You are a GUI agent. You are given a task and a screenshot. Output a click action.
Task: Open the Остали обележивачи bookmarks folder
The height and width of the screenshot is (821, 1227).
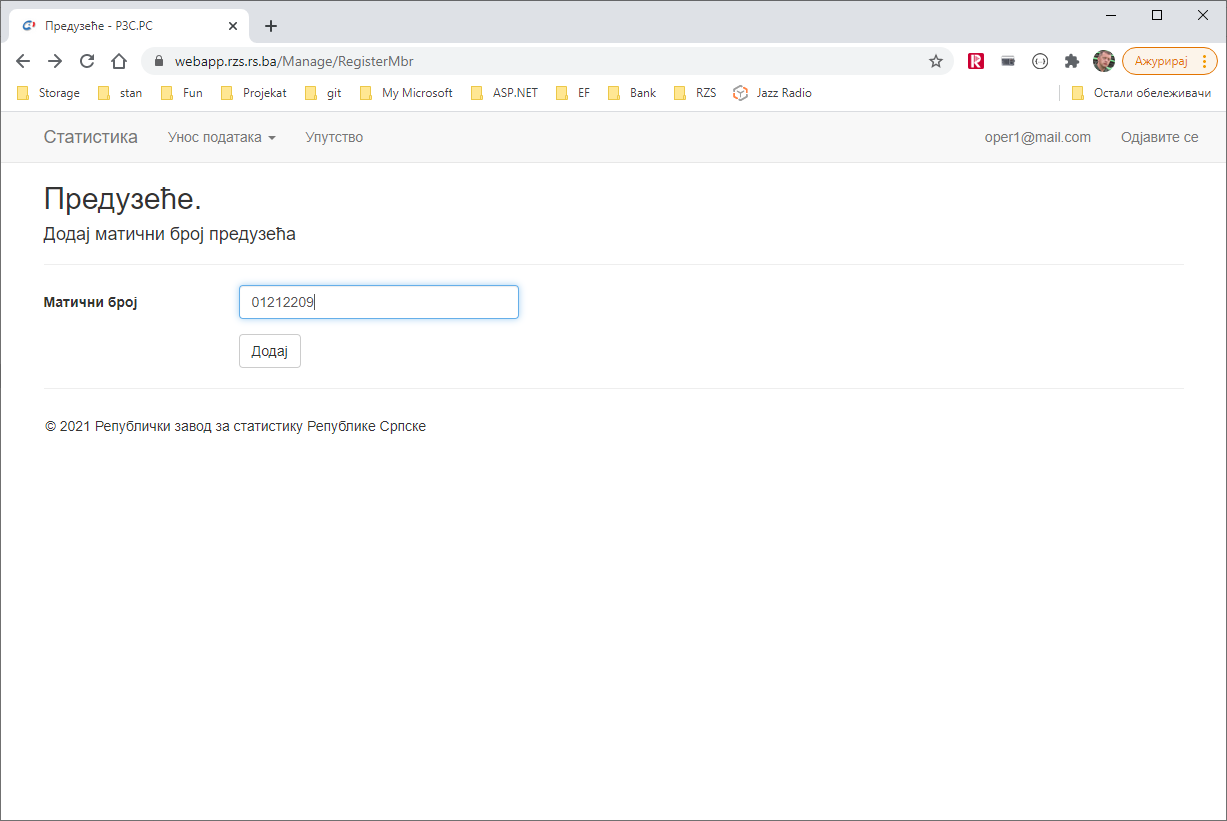pos(1141,93)
